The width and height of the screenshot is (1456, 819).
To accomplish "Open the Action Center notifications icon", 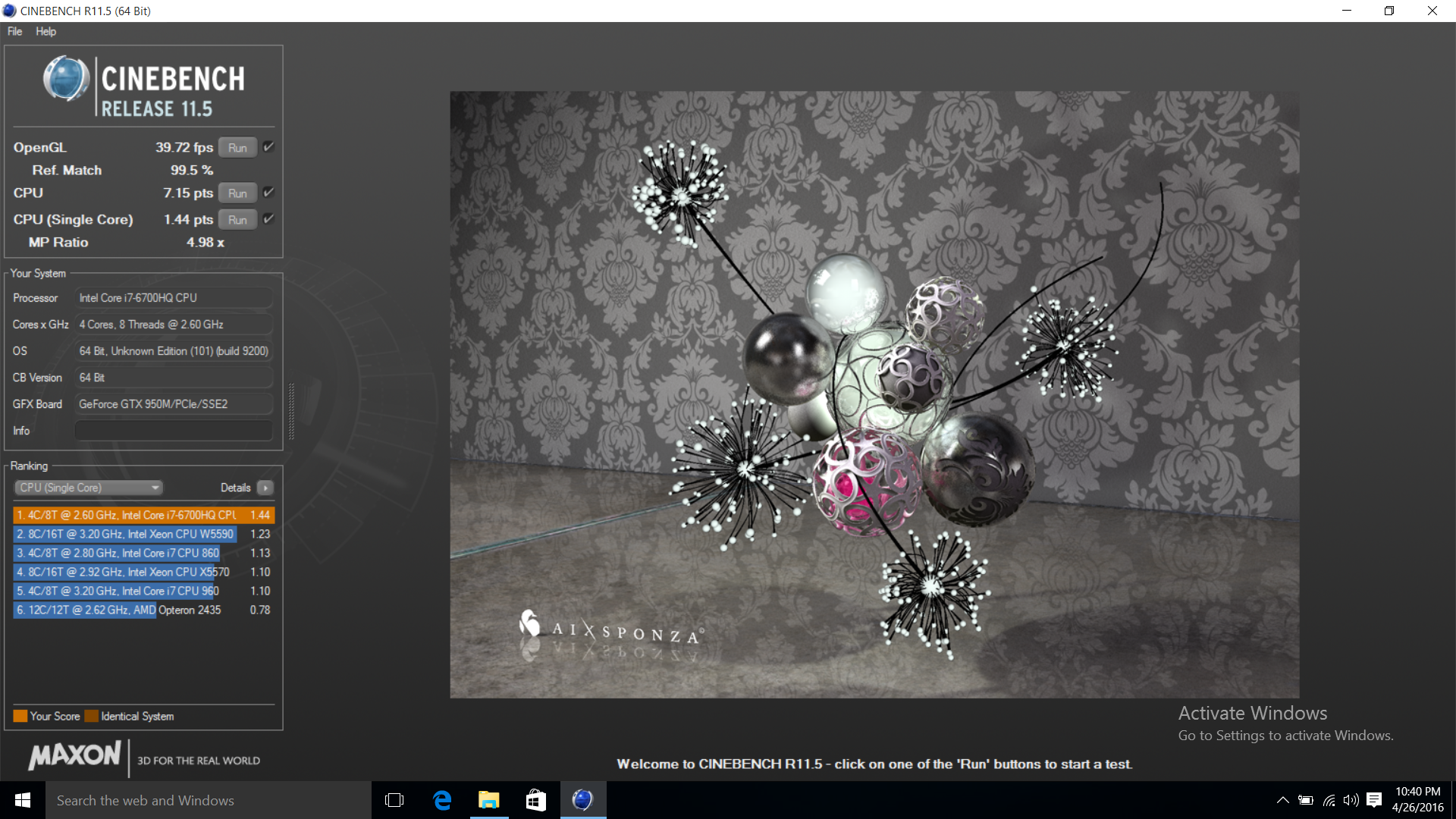I will coord(1374,800).
